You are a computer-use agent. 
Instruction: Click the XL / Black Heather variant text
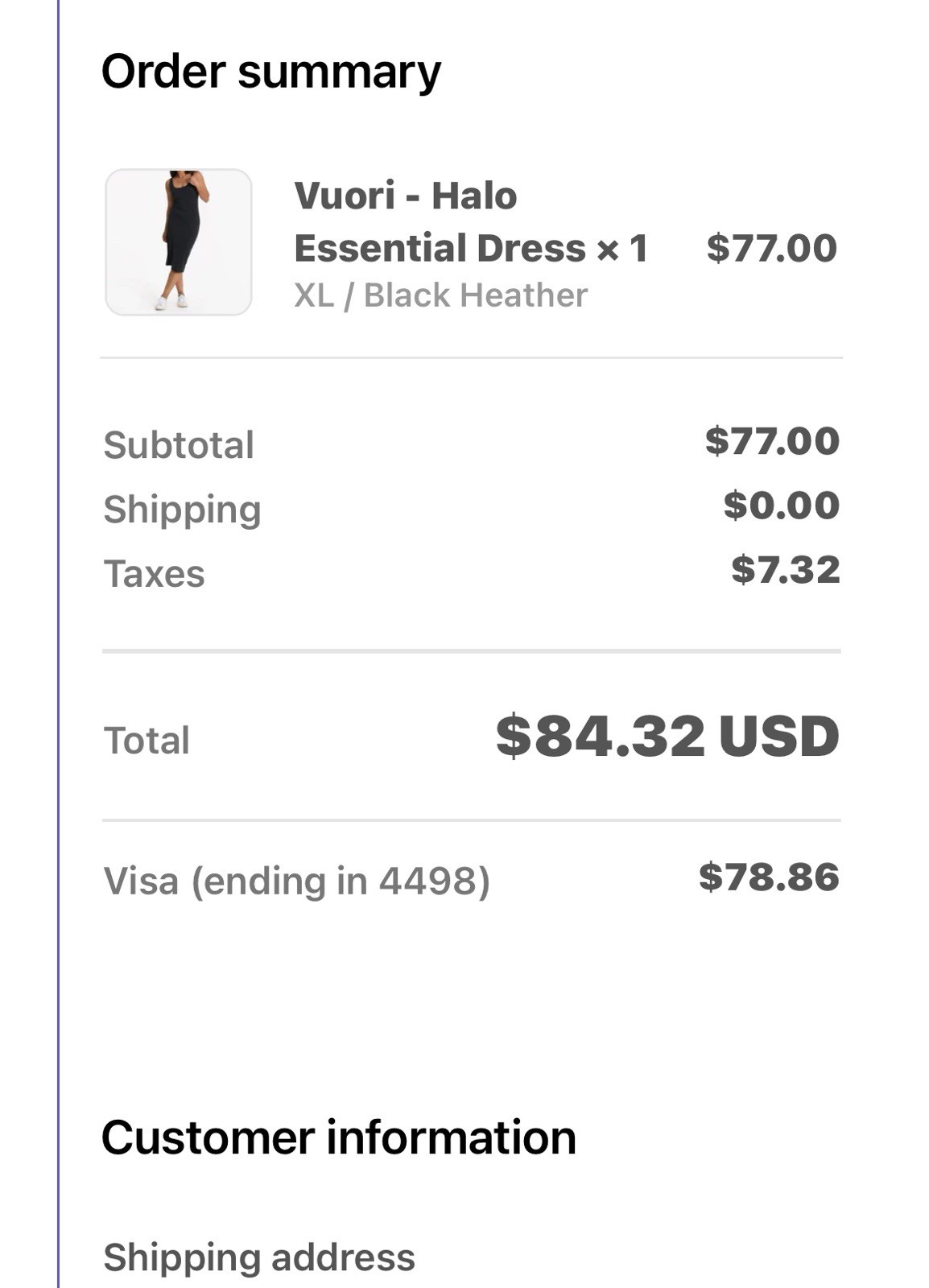pyautogui.click(x=440, y=295)
